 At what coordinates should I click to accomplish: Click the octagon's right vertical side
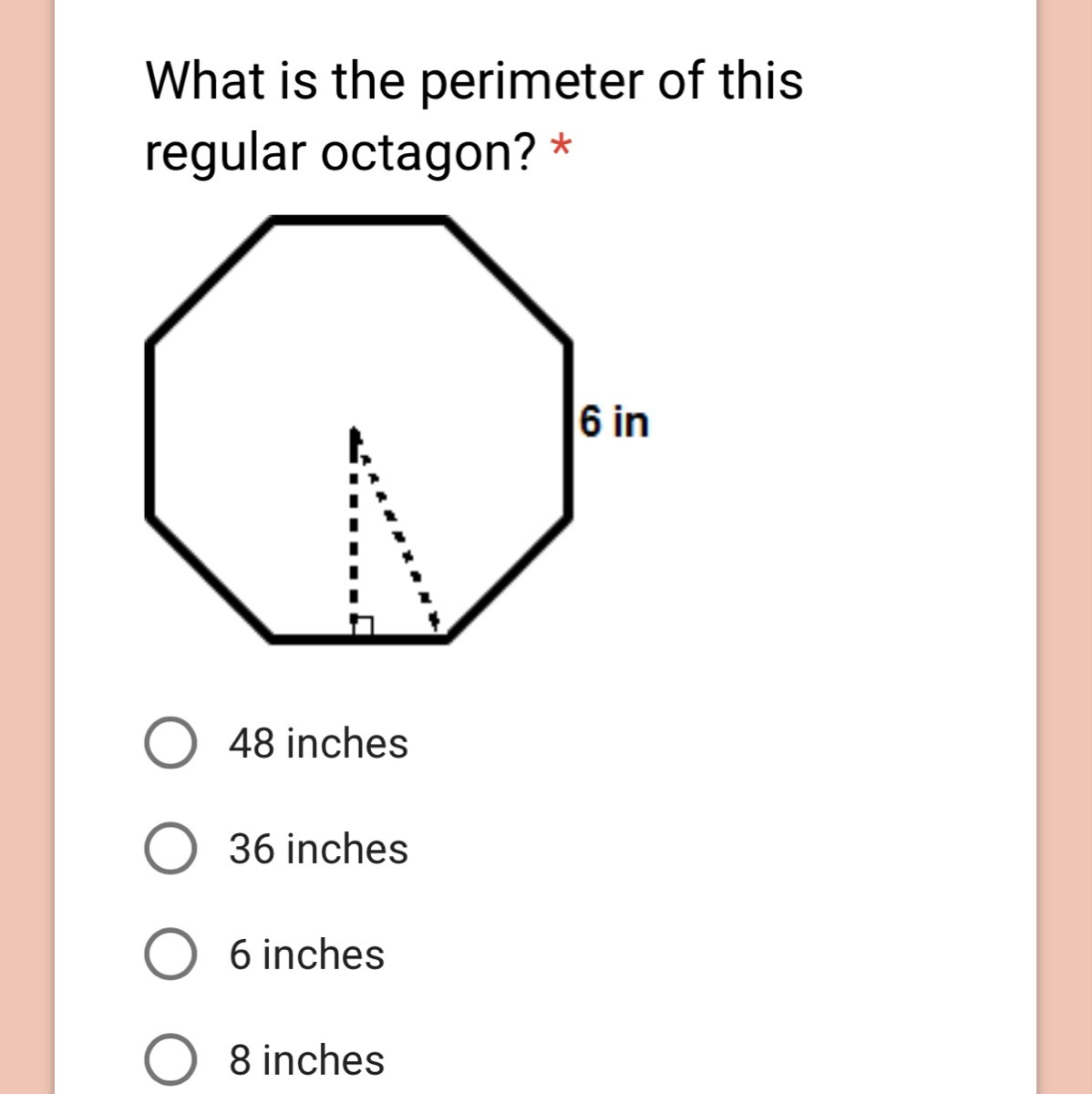(570, 428)
